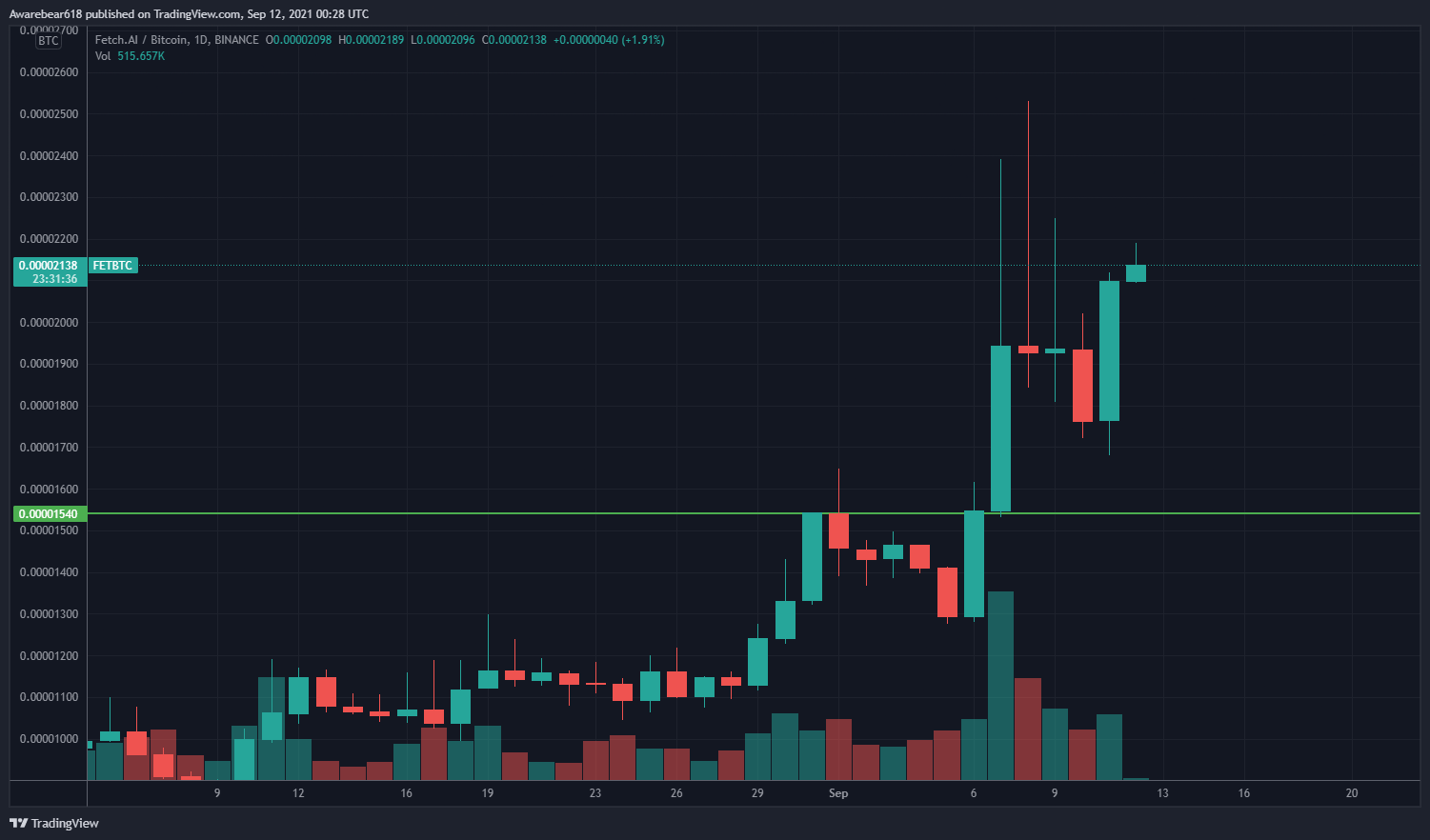Click date label 20 on time axis
The width and height of the screenshot is (1430, 840).
point(1352,793)
